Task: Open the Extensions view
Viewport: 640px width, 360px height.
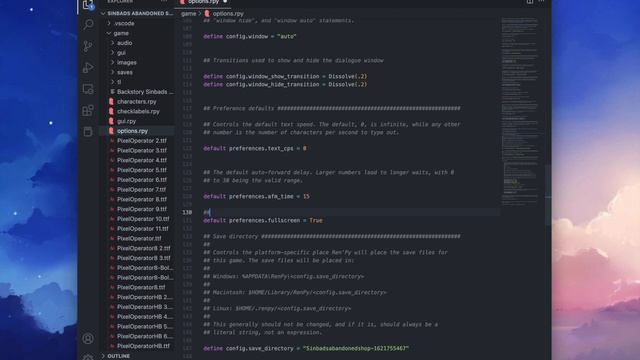Action: pos(88,110)
